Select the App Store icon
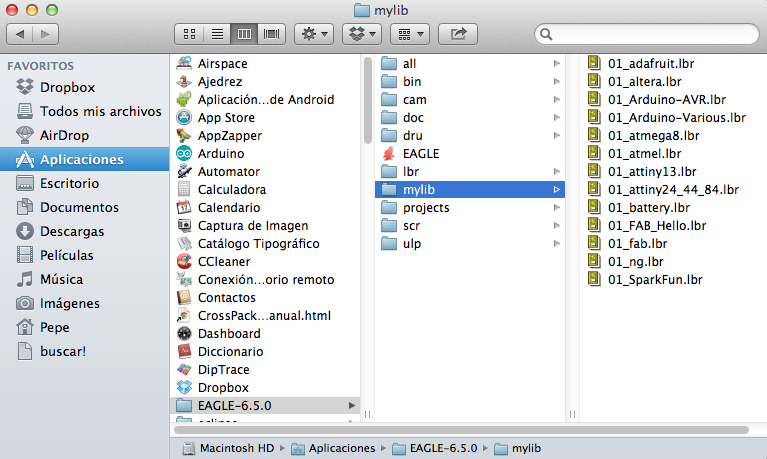Image resolution: width=767 pixels, height=459 pixels. [x=184, y=117]
